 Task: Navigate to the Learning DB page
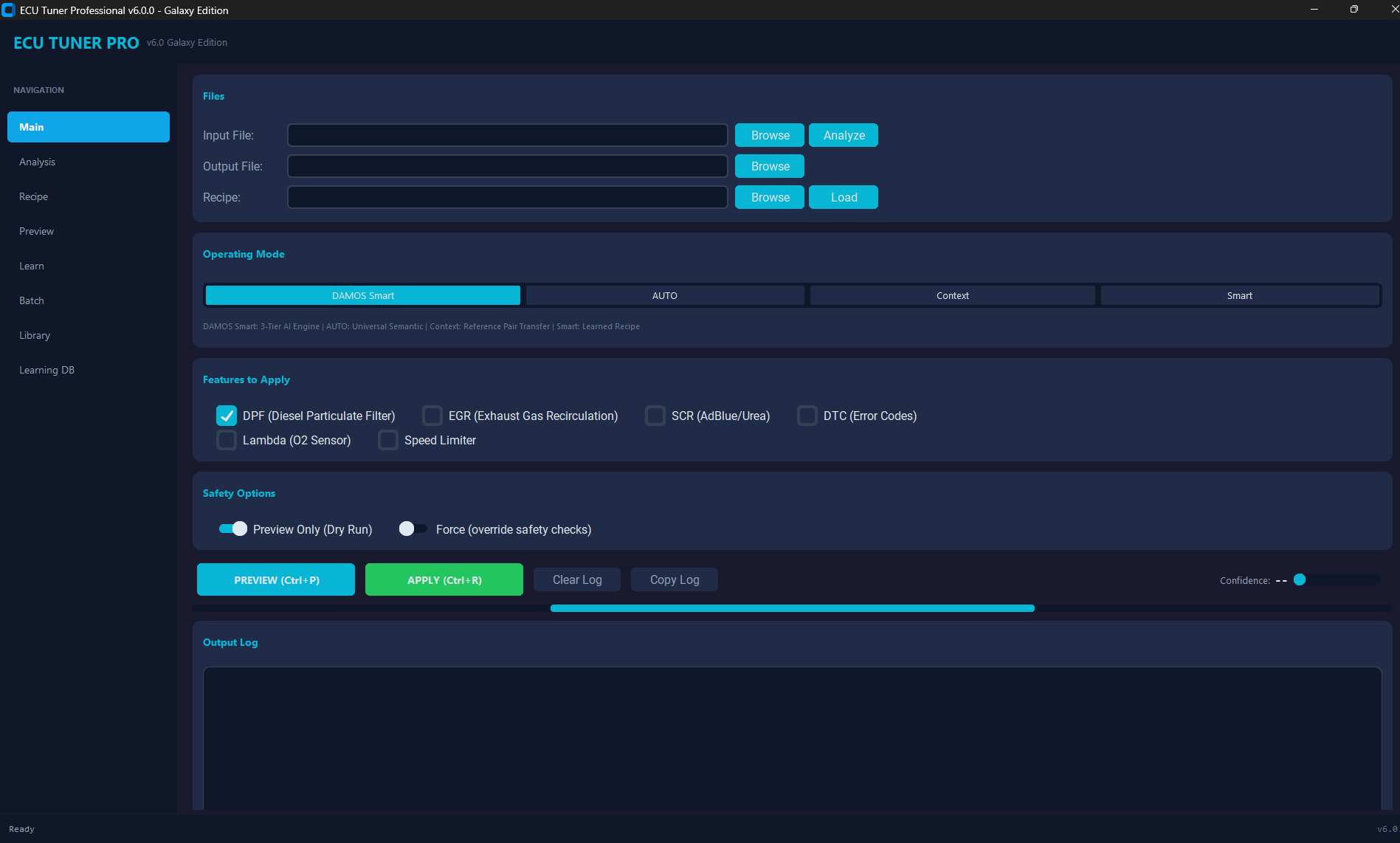coord(46,369)
